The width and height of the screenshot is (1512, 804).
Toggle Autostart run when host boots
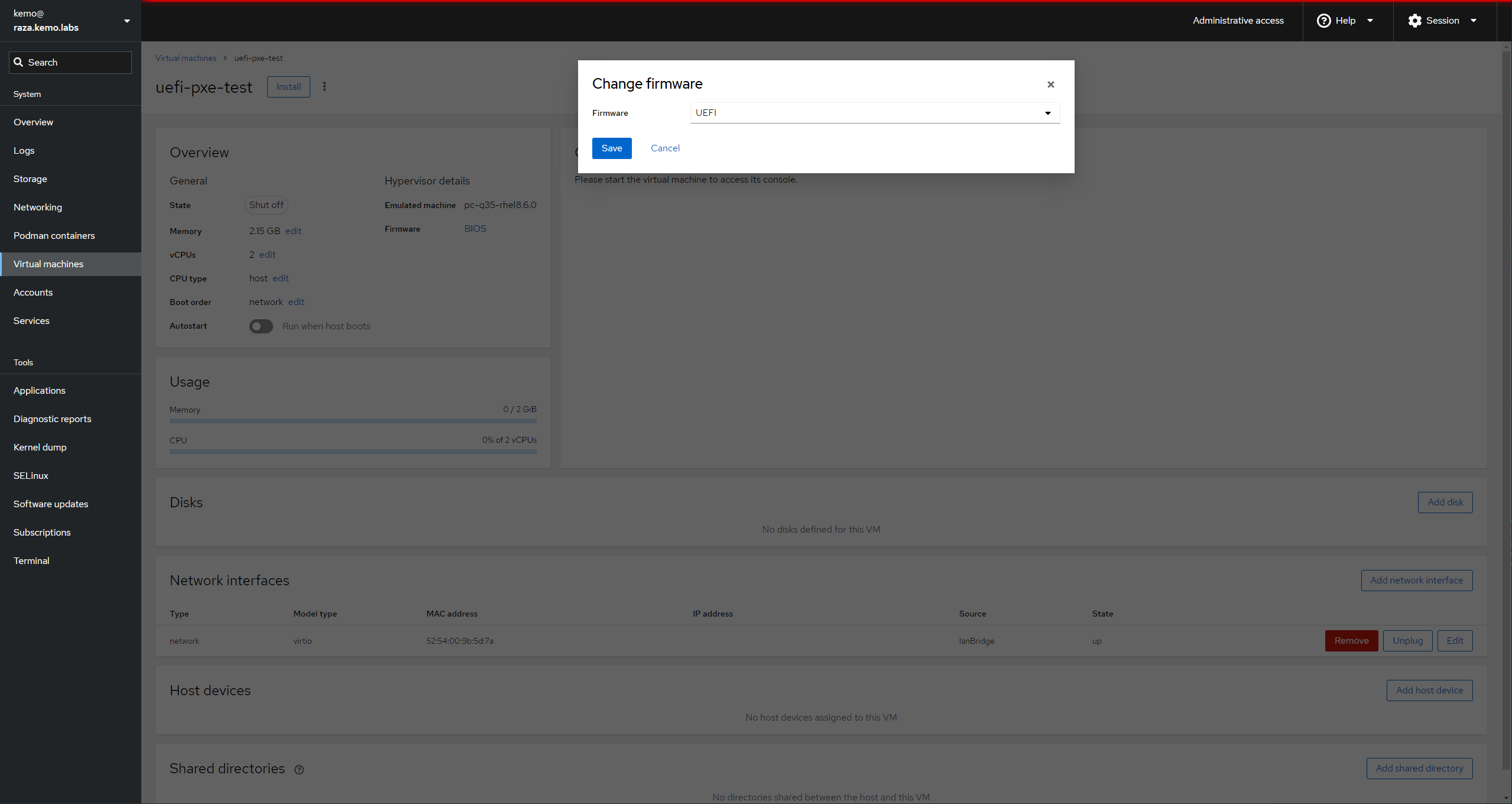tap(261, 326)
